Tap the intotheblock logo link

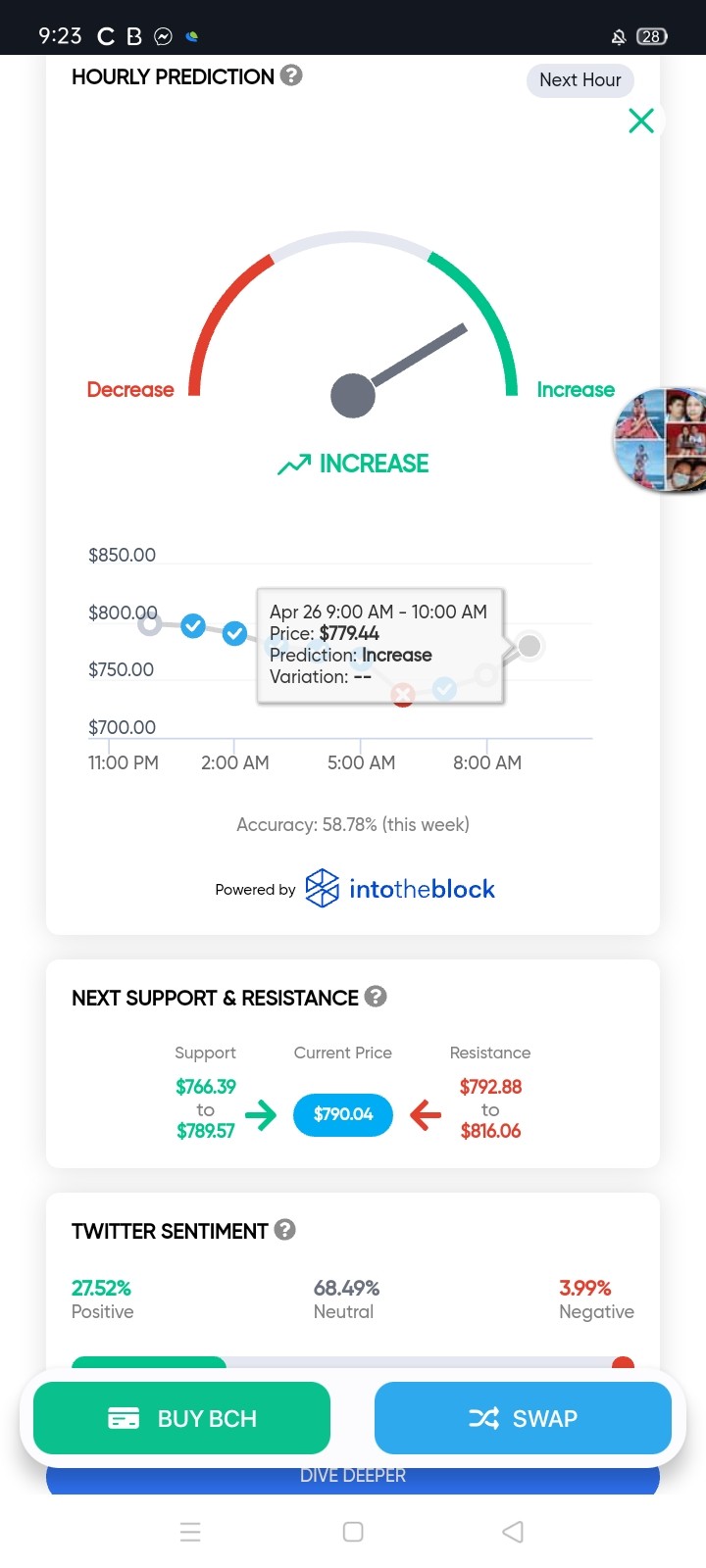click(400, 889)
